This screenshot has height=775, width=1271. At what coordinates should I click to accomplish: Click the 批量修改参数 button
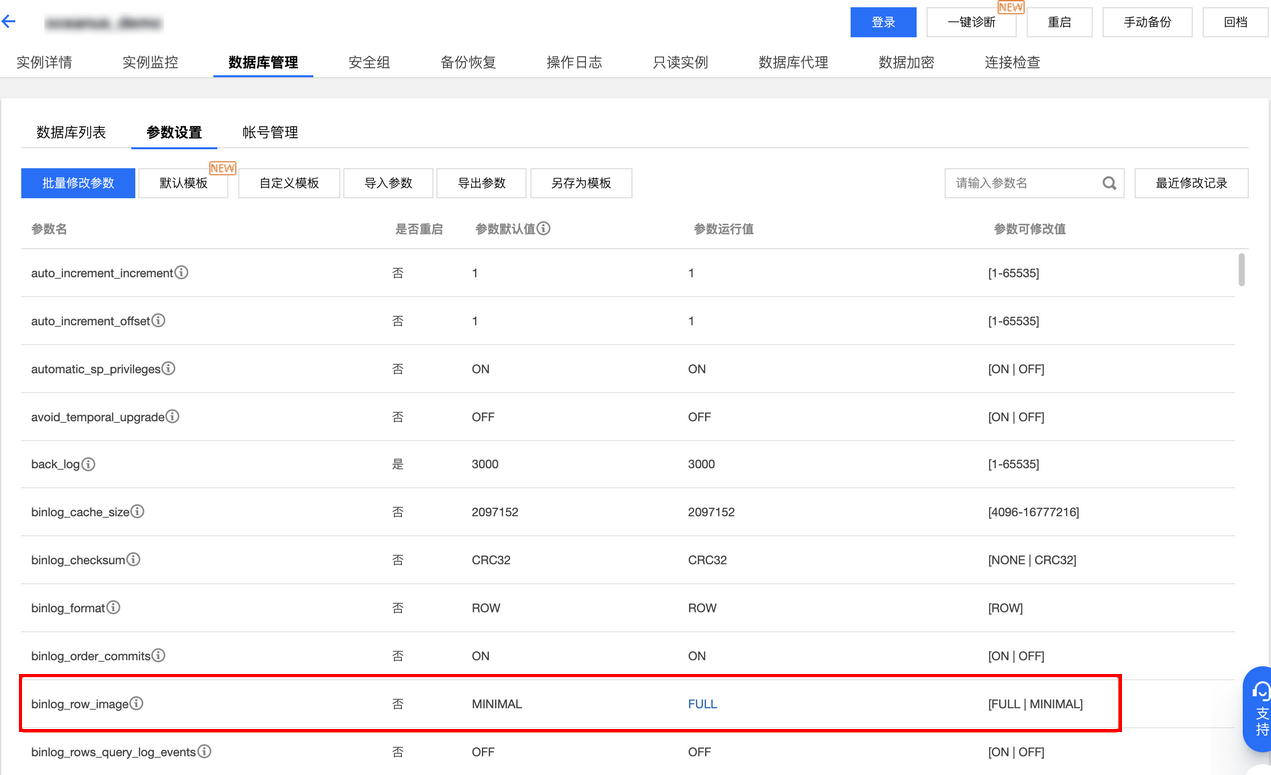point(78,183)
